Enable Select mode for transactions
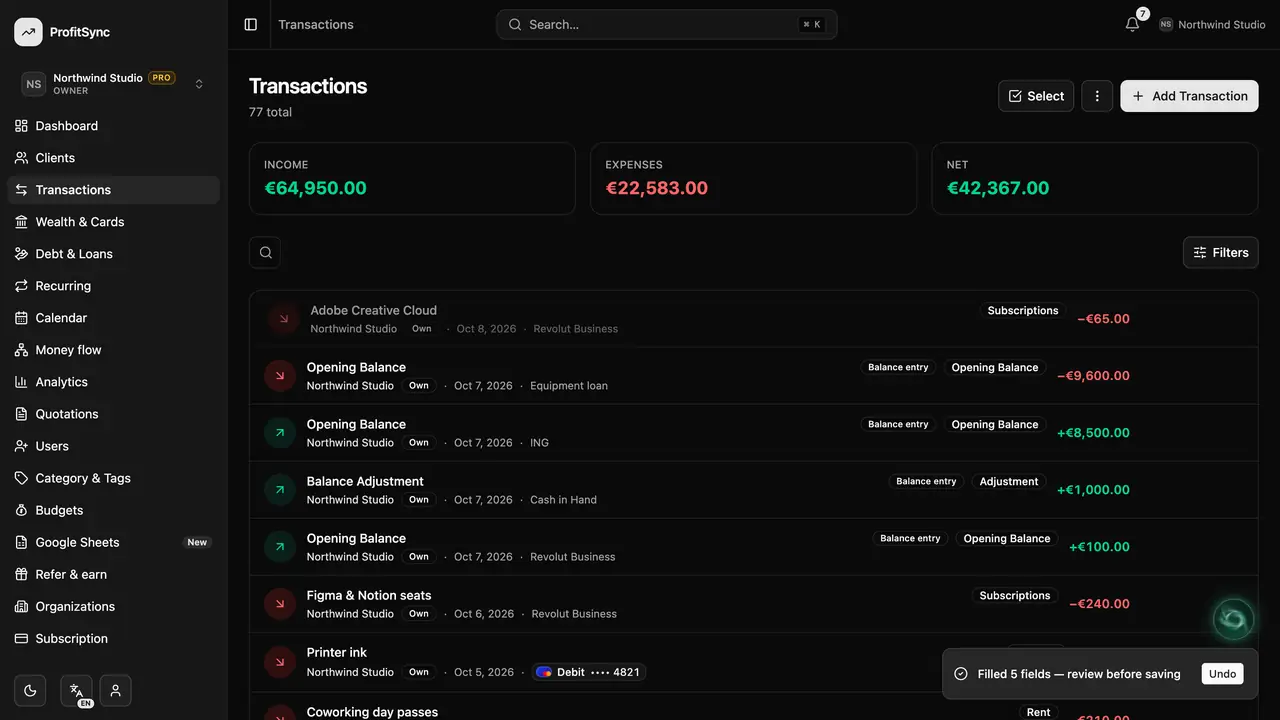 tap(1036, 96)
